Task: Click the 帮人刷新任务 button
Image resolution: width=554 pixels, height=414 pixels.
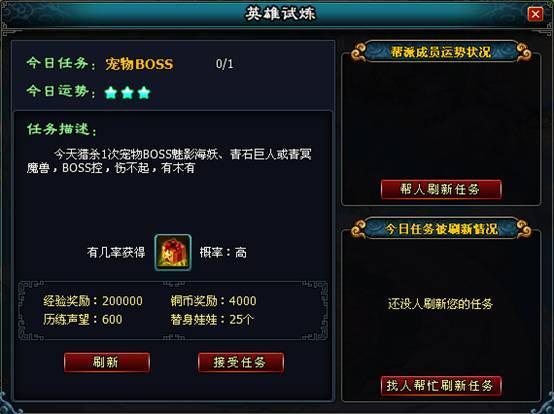Action: tap(441, 189)
